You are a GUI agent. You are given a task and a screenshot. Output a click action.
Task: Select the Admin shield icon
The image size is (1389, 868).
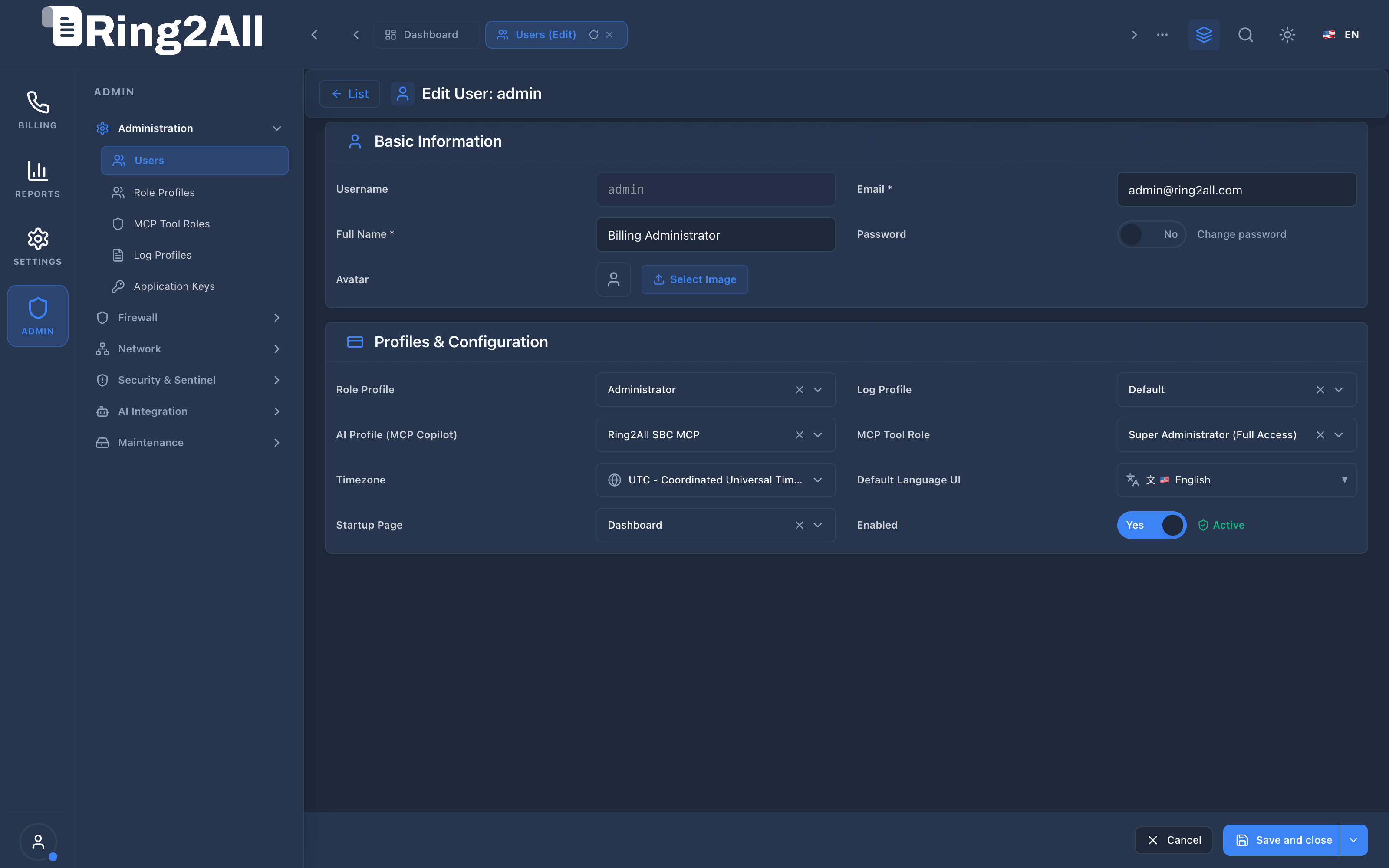coord(37,316)
